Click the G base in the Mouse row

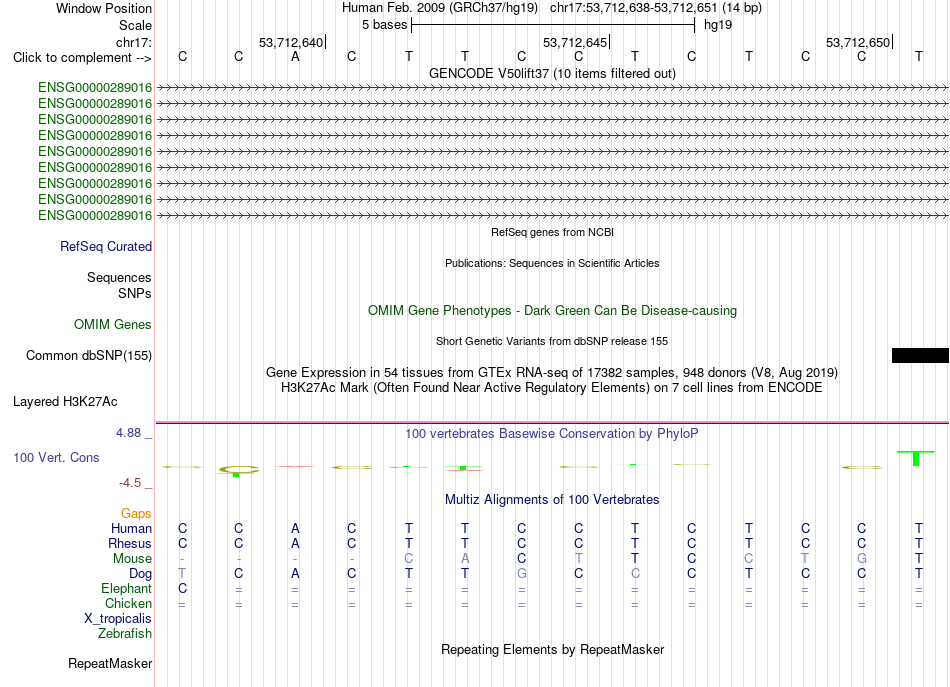(x=862, y=558)
